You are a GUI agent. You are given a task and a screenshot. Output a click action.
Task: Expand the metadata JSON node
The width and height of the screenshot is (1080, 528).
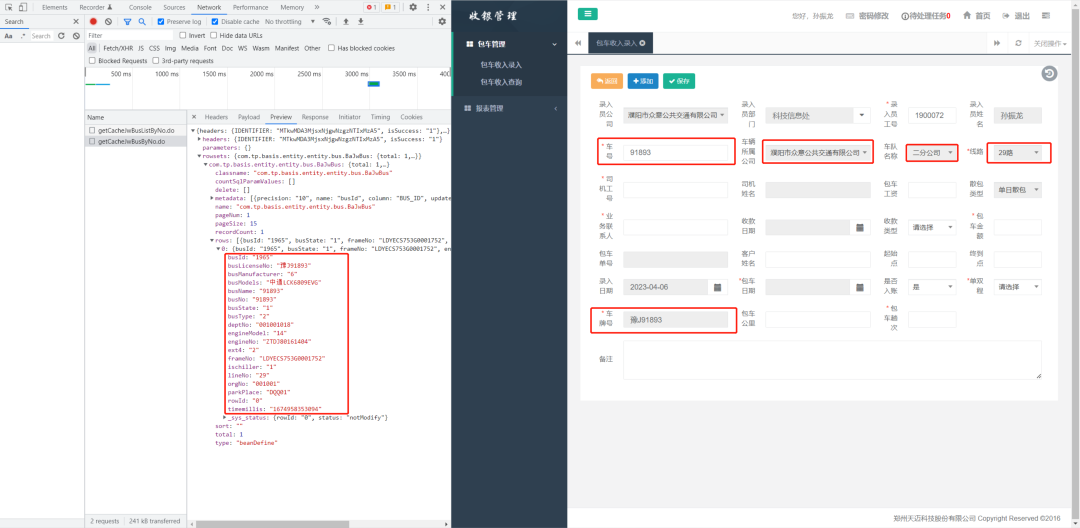211,198
